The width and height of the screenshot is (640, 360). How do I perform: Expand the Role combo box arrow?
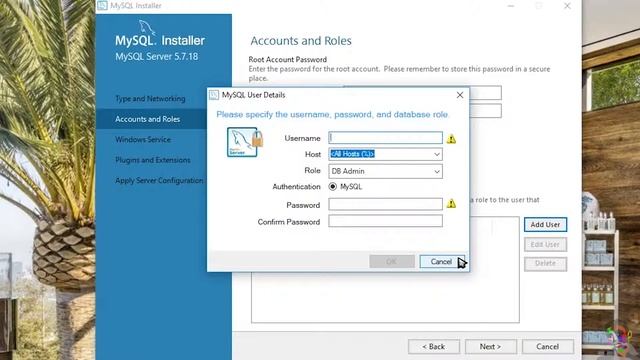[437, 171]
